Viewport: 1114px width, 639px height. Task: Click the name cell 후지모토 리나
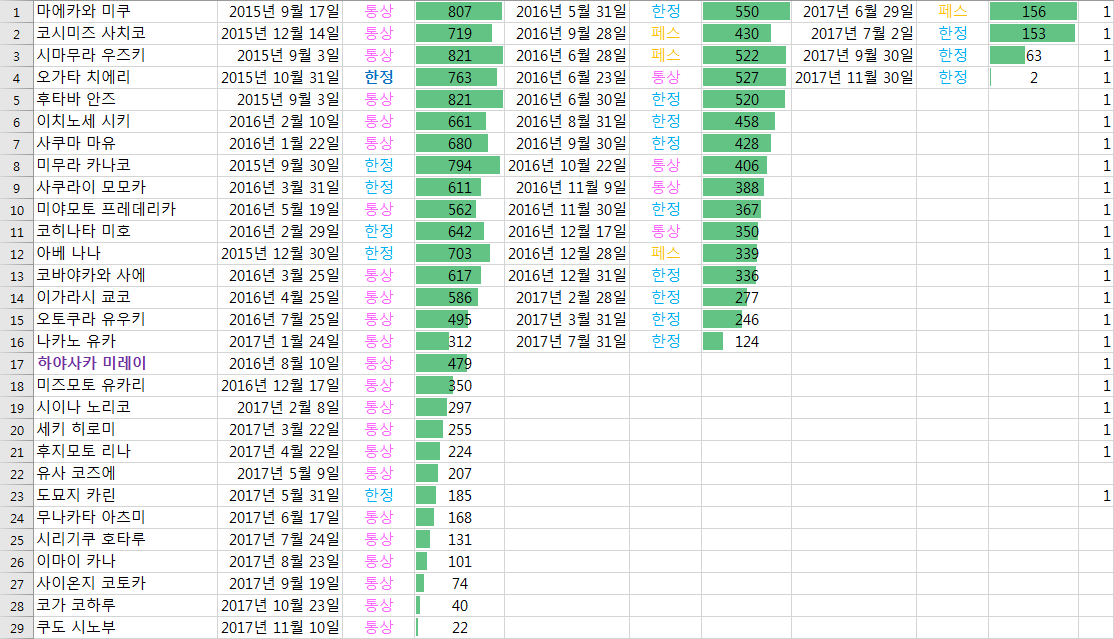click(125, 452)
